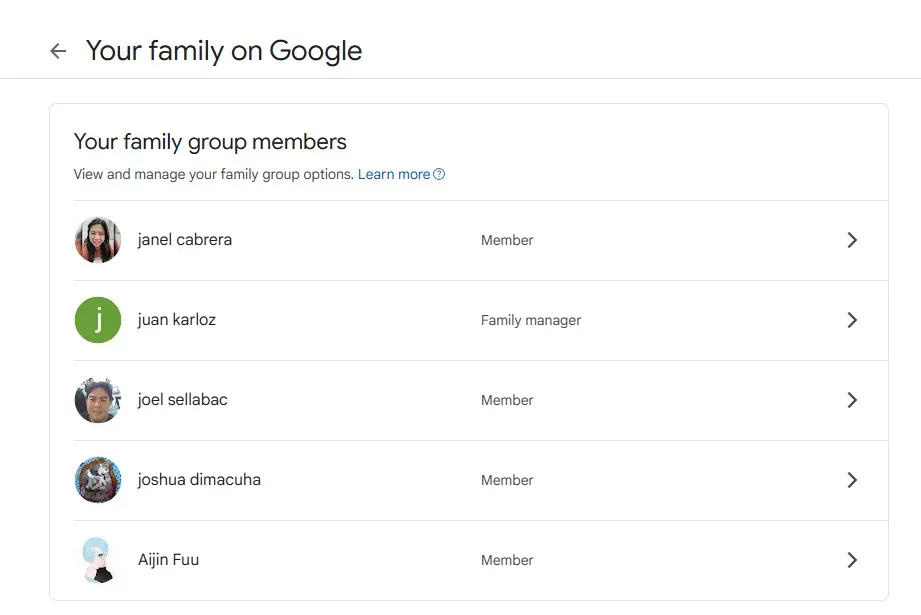The image size is (921, 615).
Task: Click janel cabrera's profile photo
Action: [x=98, y=240]
